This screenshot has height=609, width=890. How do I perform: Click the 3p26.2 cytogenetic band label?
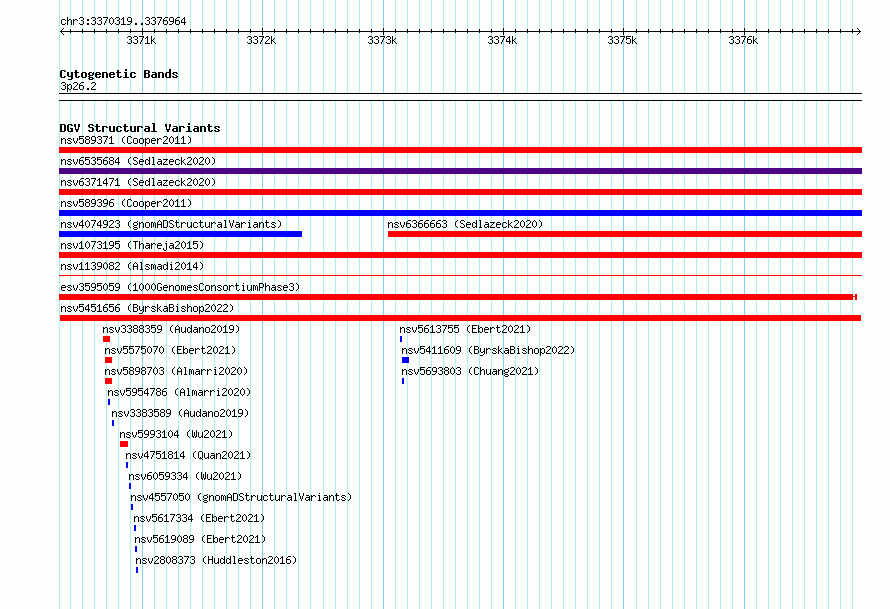[x=78, y=86]
